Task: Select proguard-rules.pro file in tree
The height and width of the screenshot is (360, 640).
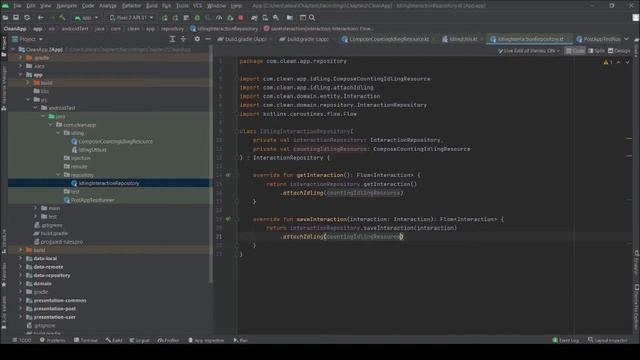Action: click(58, 242)
